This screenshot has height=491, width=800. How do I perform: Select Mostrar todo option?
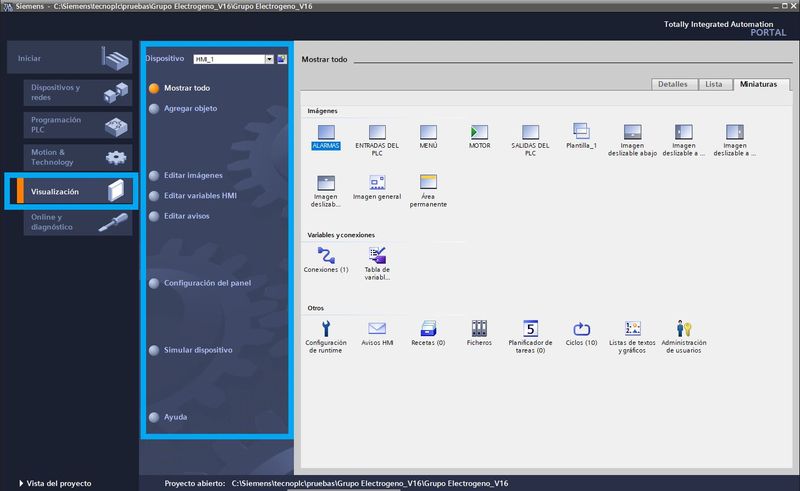(x=187, y=88)
